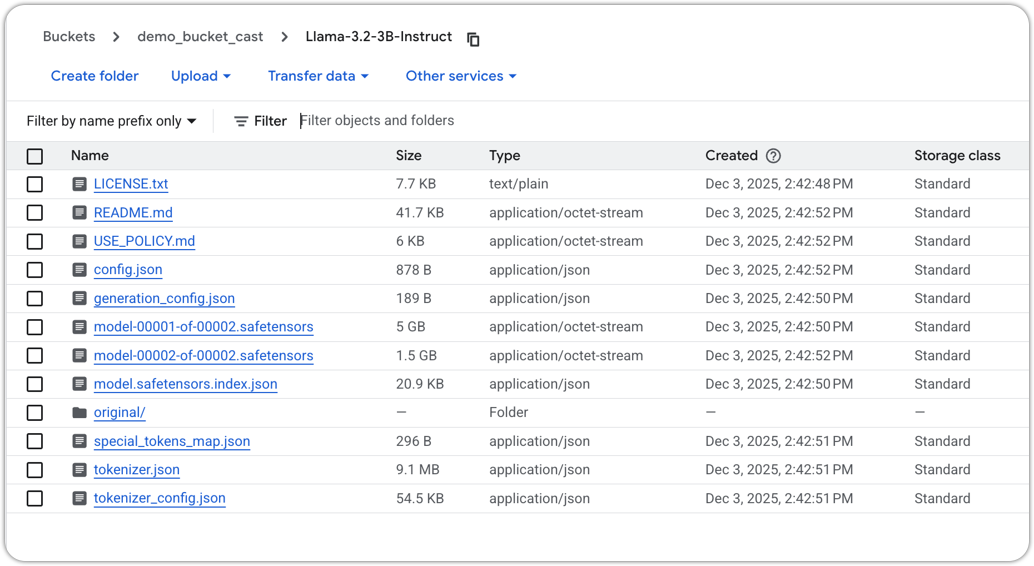Copy bucket path using the copy icon

point(473,39)
